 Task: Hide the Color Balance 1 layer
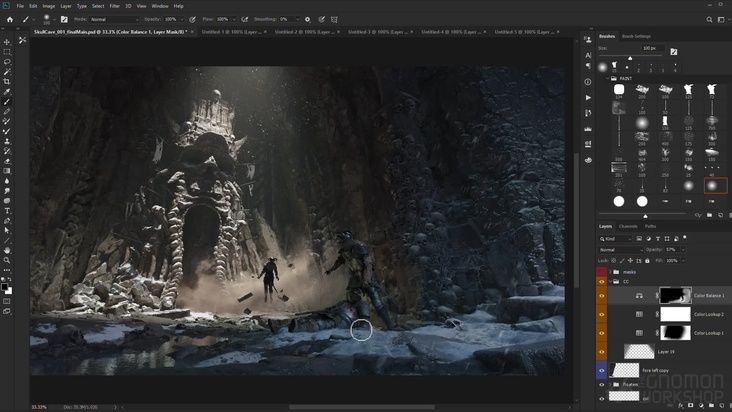tap(601, 296)
